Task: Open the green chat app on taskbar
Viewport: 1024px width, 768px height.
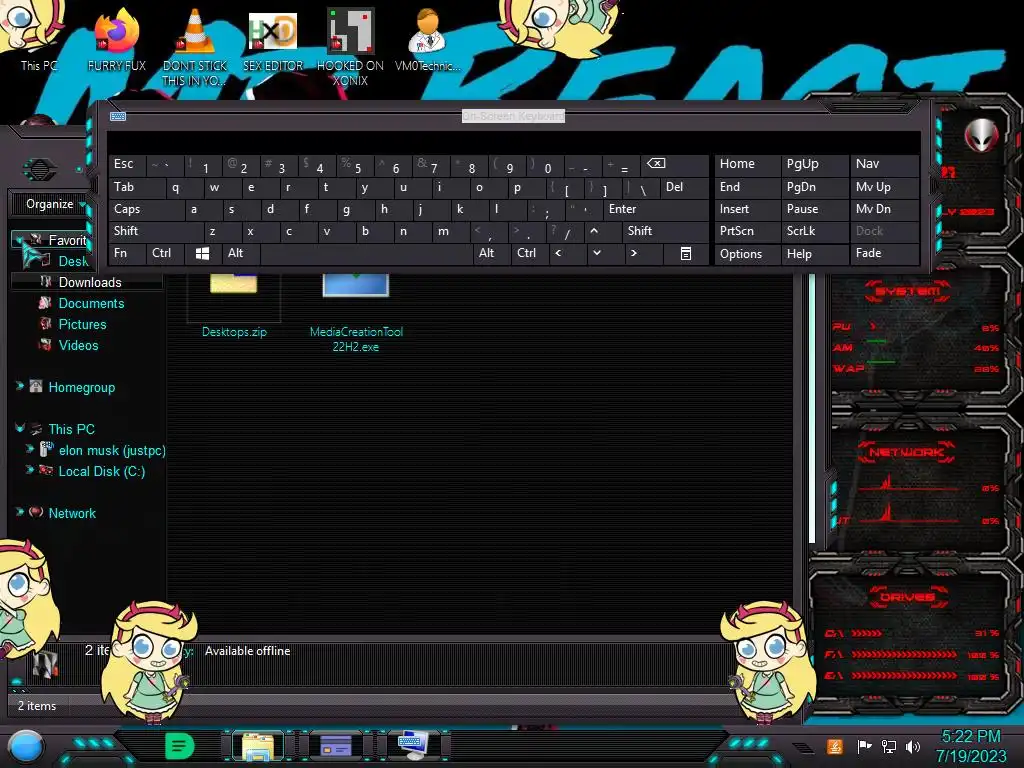Action: pyautogui.click(x=180, y=746)
